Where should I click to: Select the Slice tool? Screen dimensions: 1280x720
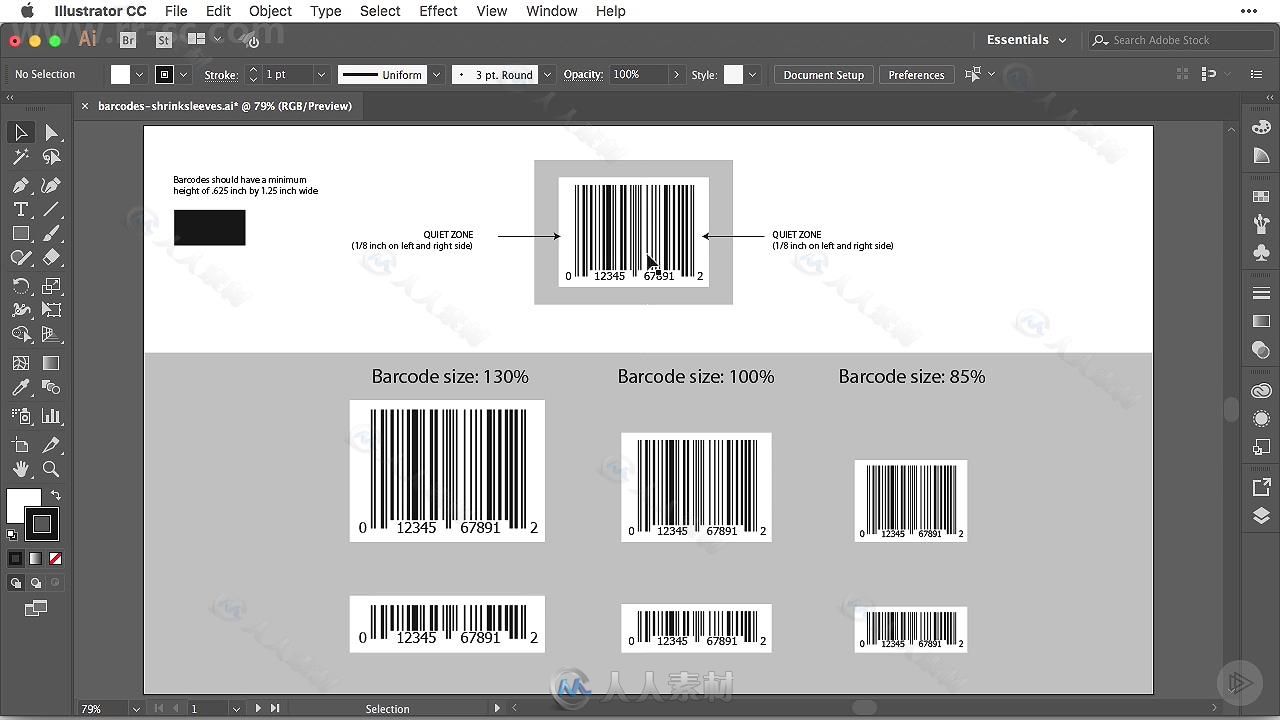click(x=52, y=445)
